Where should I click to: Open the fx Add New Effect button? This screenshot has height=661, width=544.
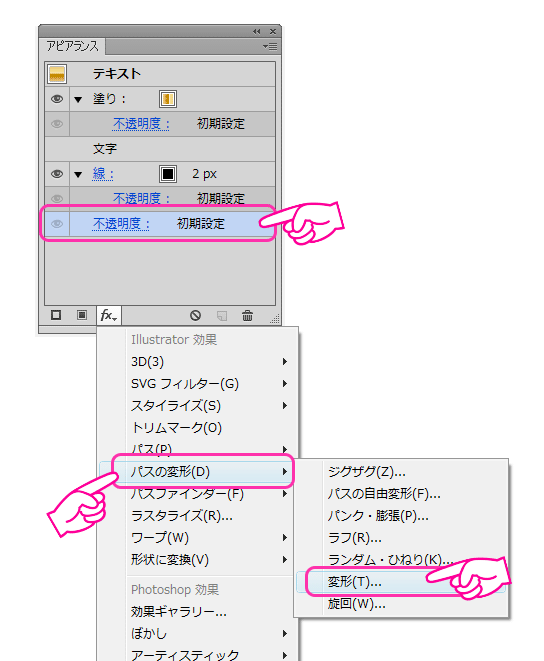(109, 315)
